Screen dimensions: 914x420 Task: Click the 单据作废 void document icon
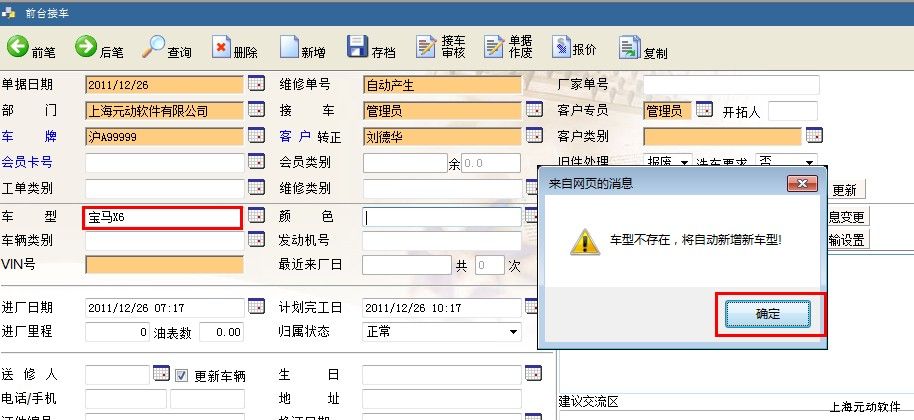(x=494, y=47)
